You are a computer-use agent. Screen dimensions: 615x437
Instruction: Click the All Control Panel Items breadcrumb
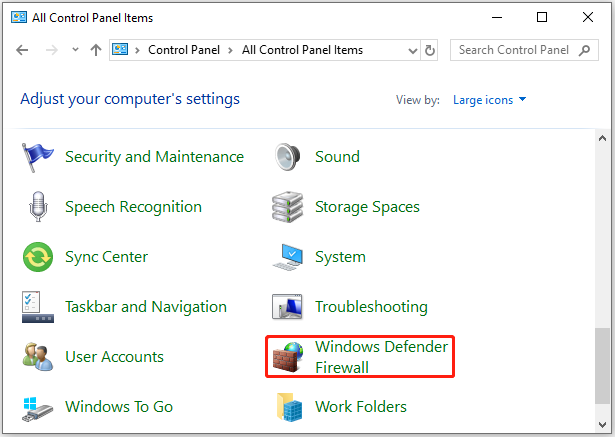pyautogui.click(x=302, y=50)
